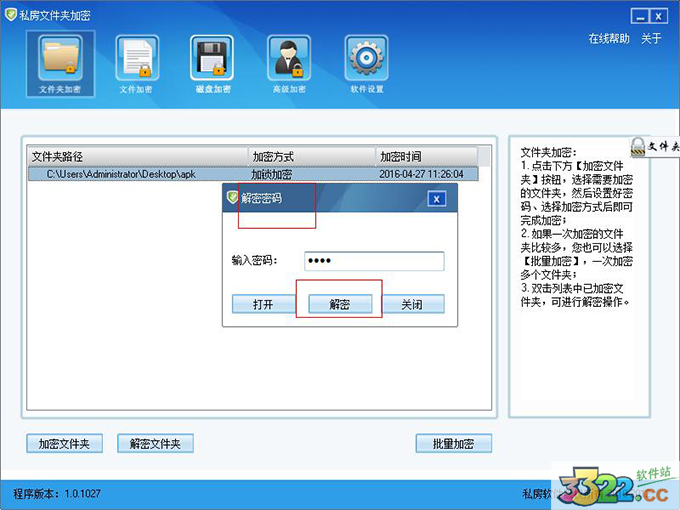Minimize the 私房文件夹加密 window
Viewport: 680px width, 510px height.
click(x=640, y=16)
